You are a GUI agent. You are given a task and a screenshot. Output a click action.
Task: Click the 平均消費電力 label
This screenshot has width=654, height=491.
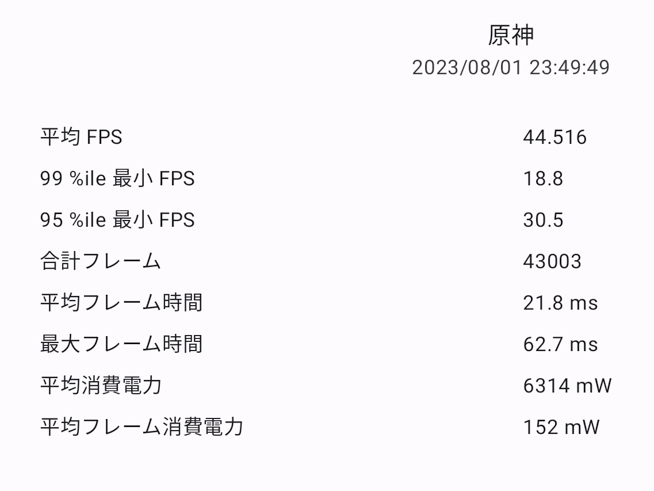100,385
